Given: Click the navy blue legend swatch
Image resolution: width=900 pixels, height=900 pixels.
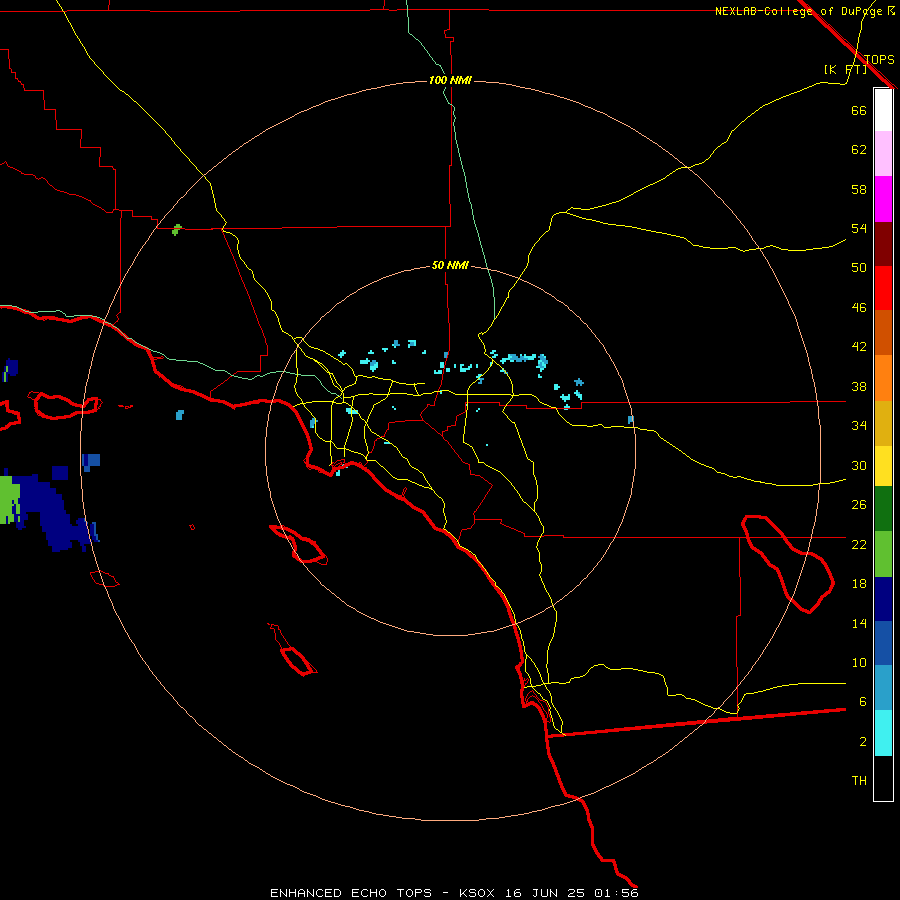Looking at the screenshot, I should 883,599.
